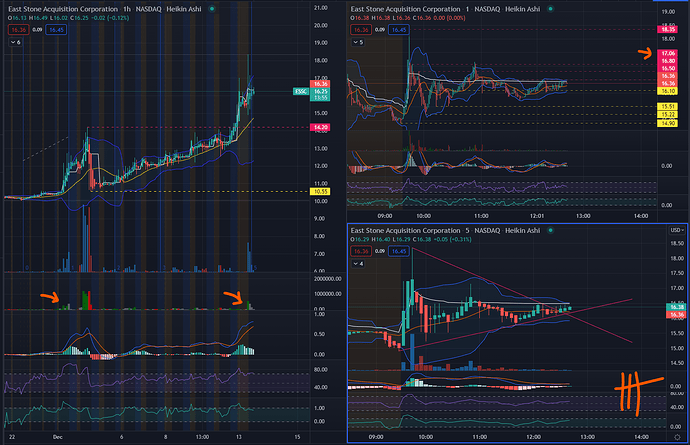
Task: Click the market status dot on 1-minute chart
Action: pyautogui.click(x=551, y=9)
